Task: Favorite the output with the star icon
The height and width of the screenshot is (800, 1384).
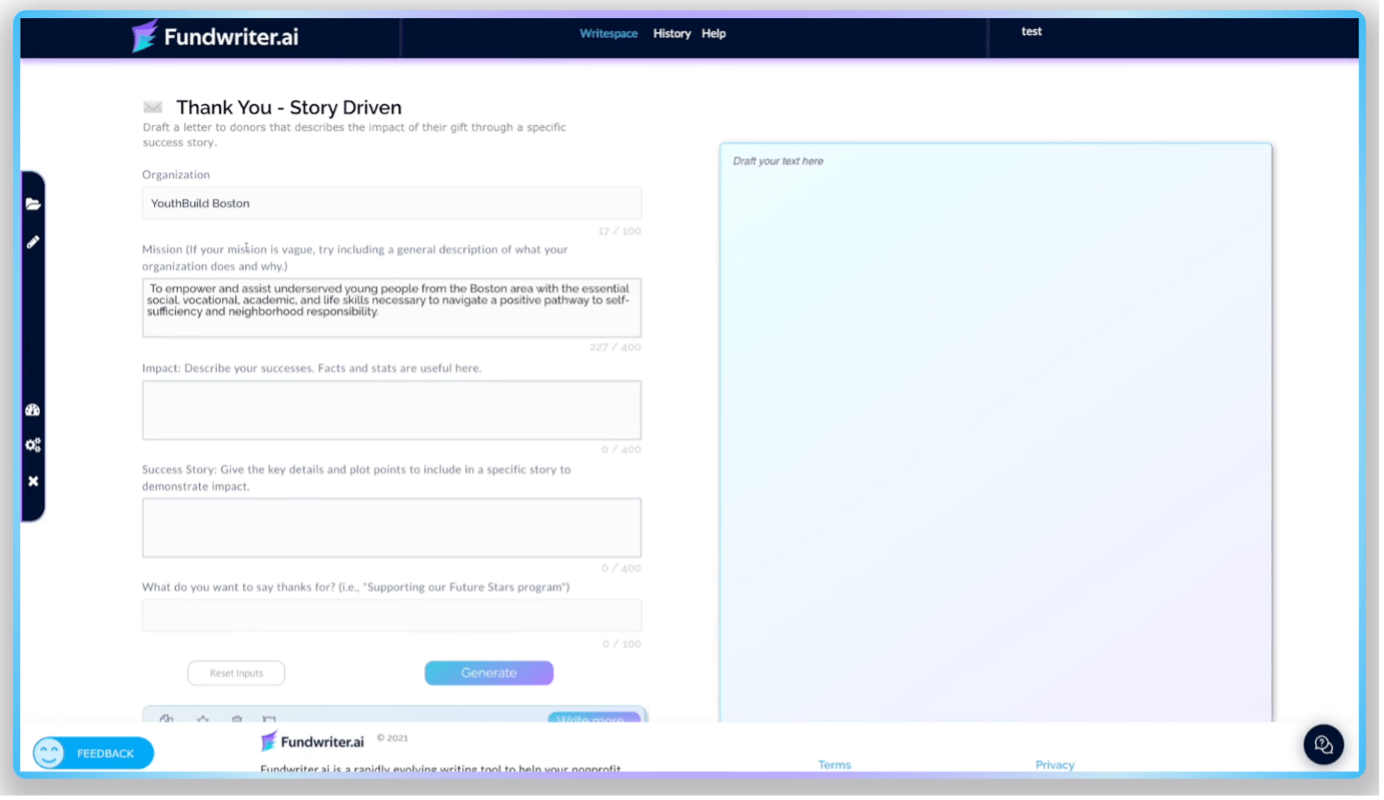Action: coord(203,719)
